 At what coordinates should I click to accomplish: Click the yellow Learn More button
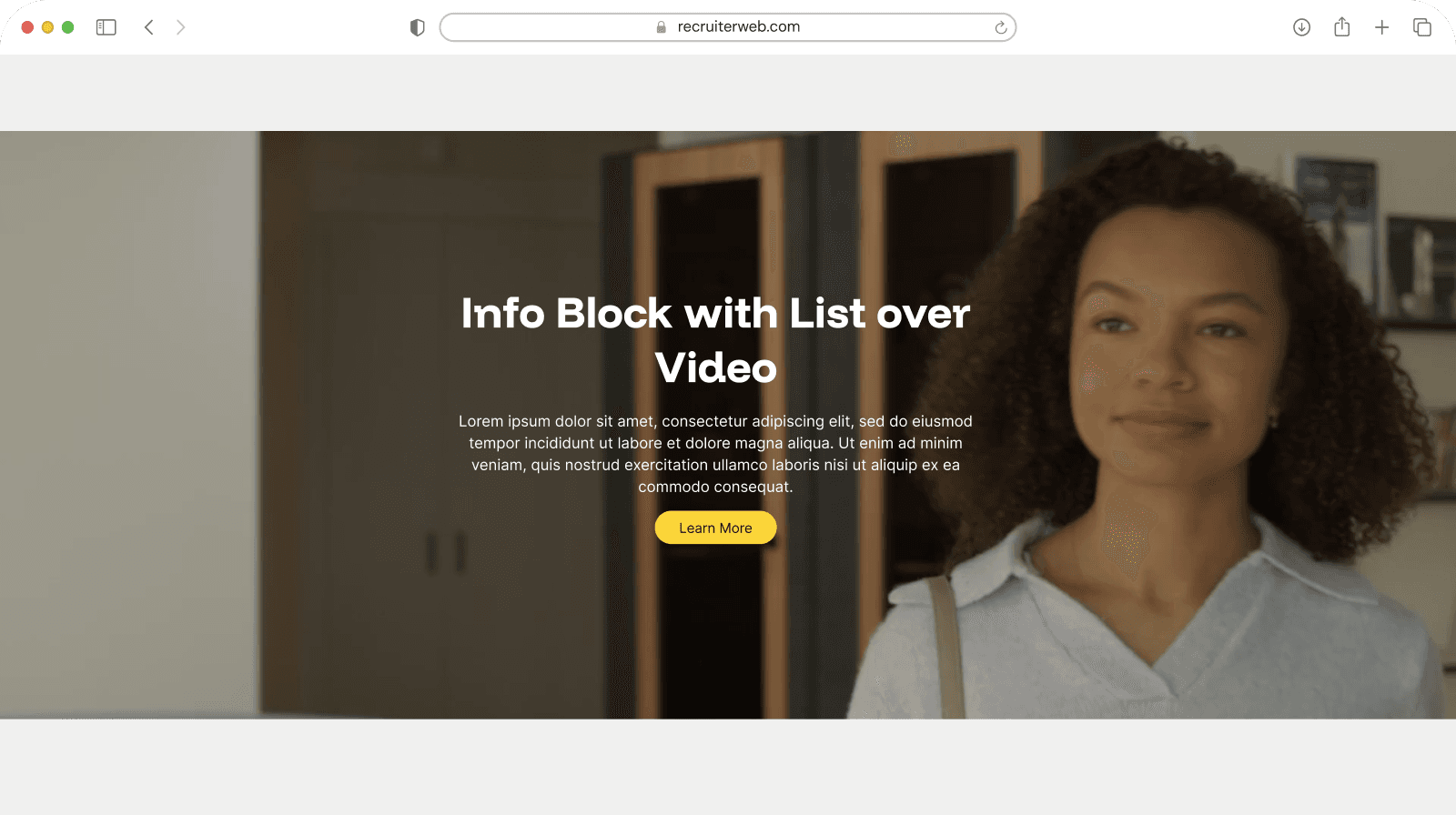tap(715, 528)
